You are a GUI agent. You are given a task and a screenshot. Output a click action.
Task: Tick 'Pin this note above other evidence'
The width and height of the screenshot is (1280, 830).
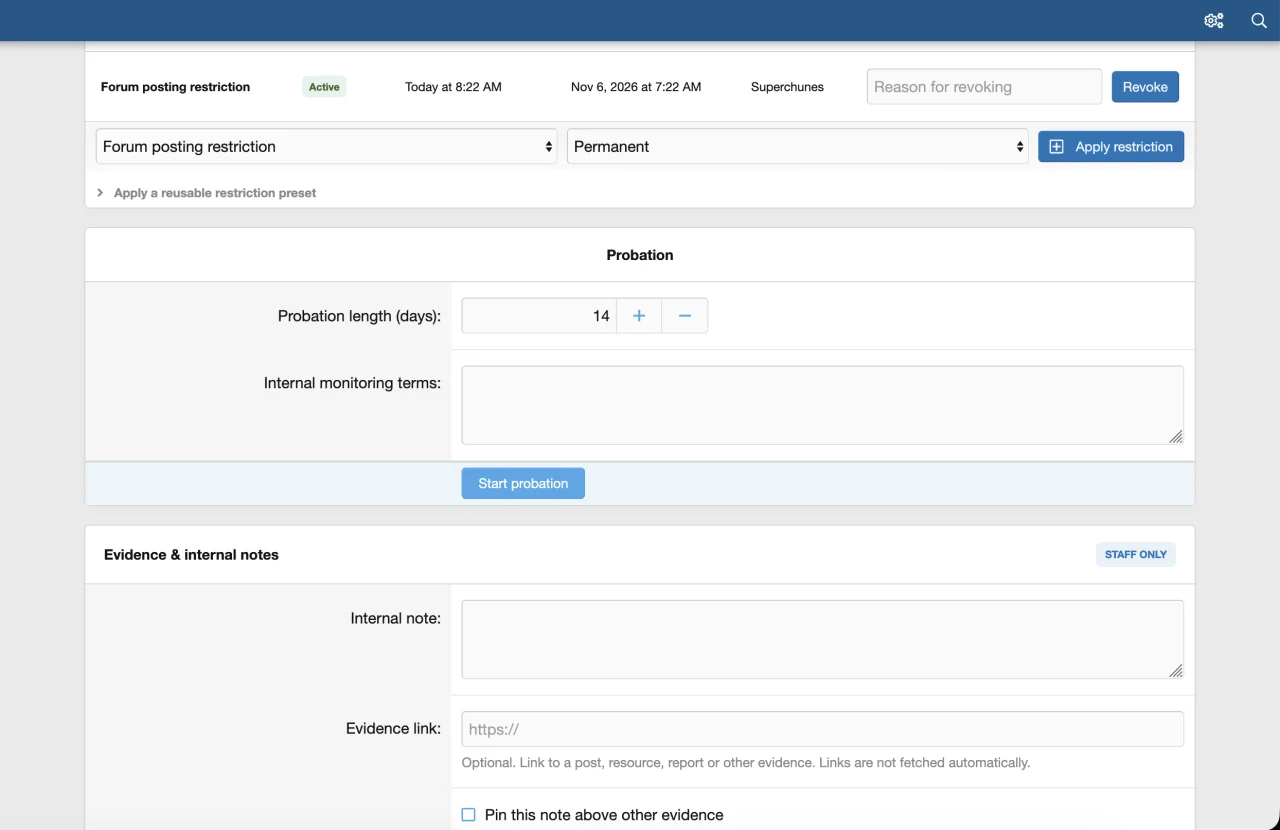pos(468,815)
